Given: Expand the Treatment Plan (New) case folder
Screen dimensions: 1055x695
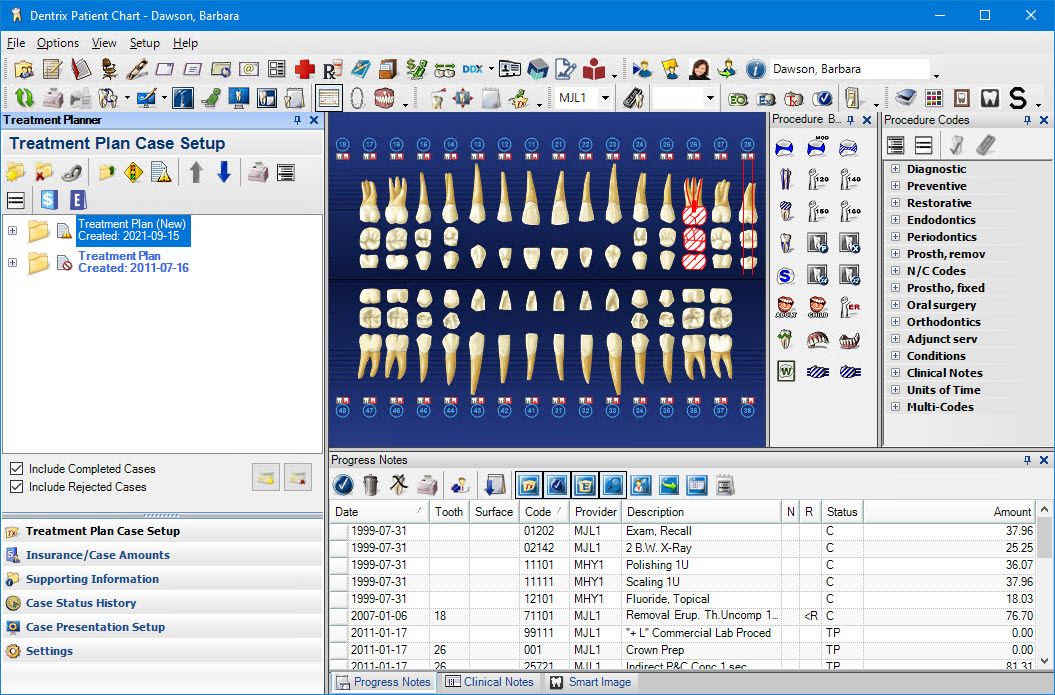Looking at the screenshot, I should [x=12, y=231].
